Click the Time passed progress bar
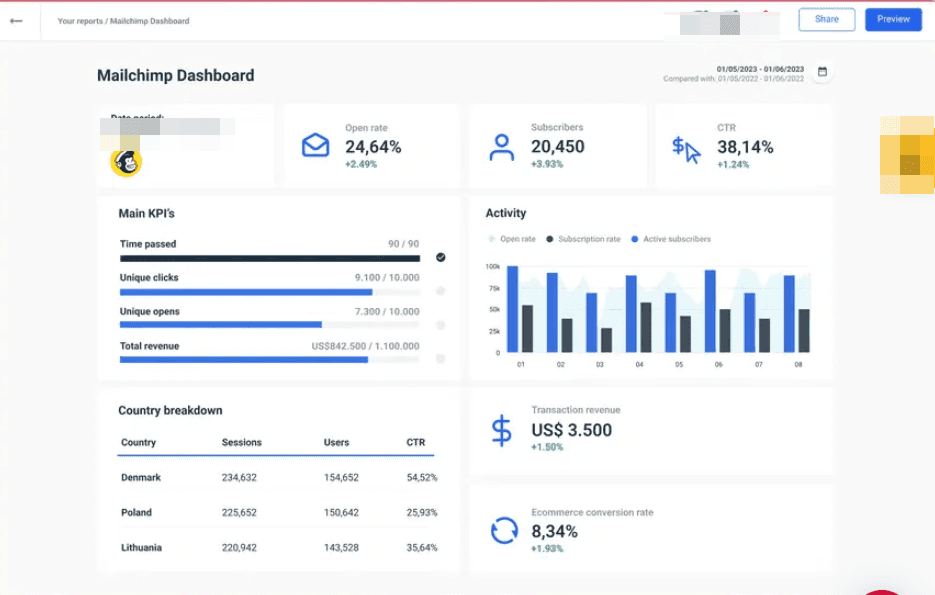This screenshot has height=595, width=935. (270, 258)
